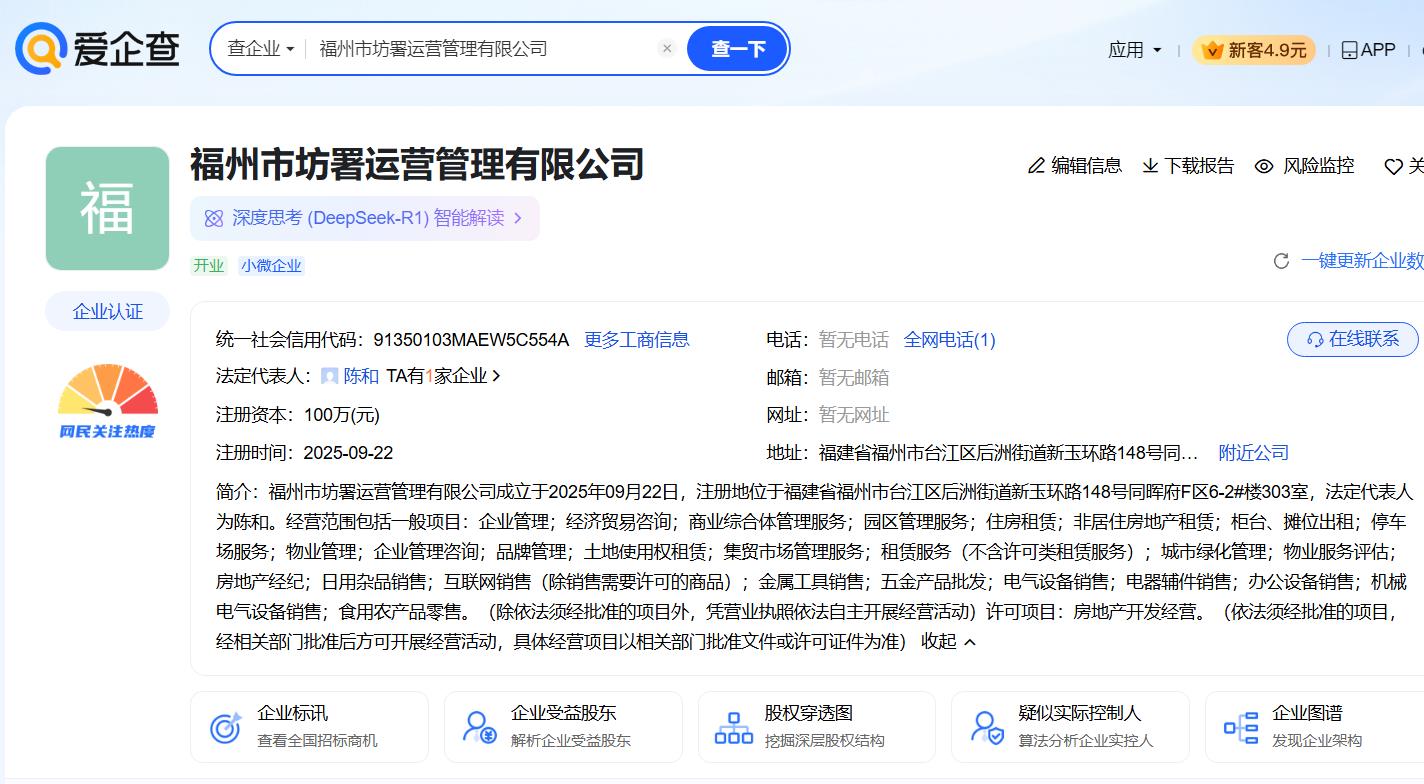Open 风险监控 eye icon
1424x784 pixels.
1264,166
